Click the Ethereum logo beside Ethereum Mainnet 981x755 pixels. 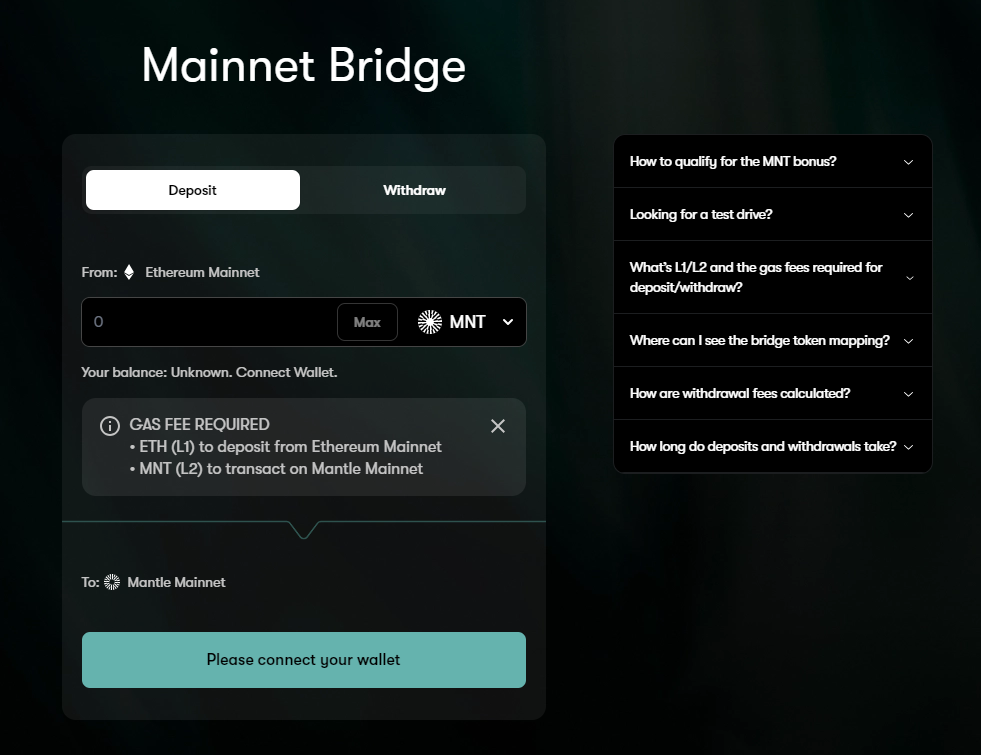tap(129, 272)
